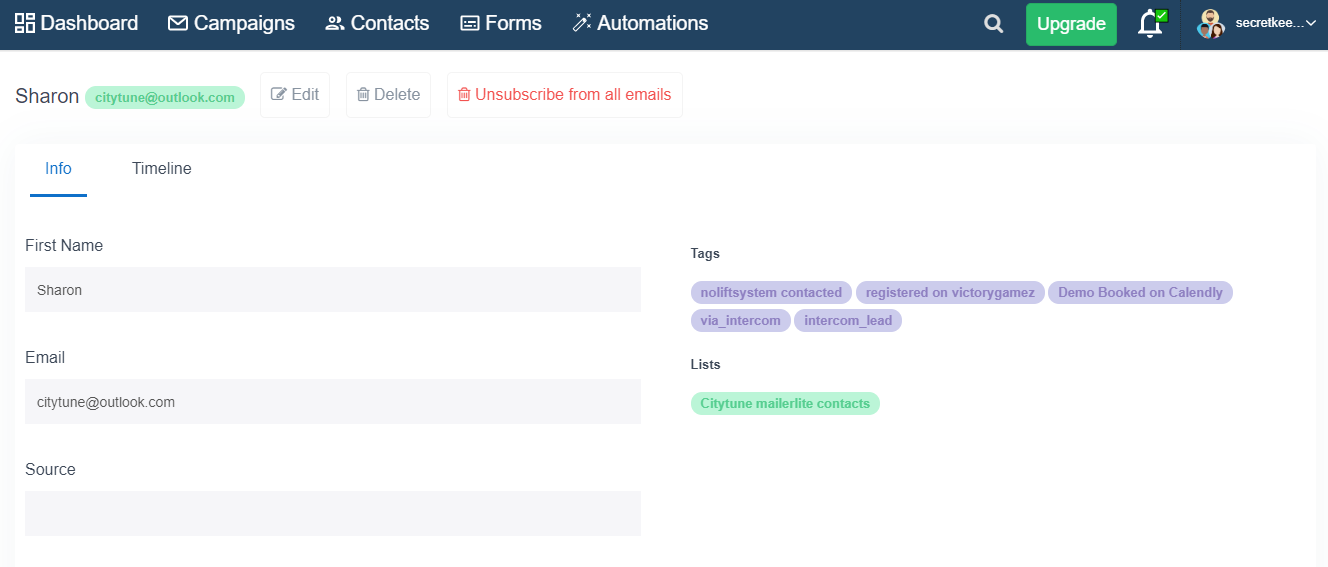Open the search magnifier icon
Image resolution: width=1328 pixels, height=567 pixels.
[993, 24]
